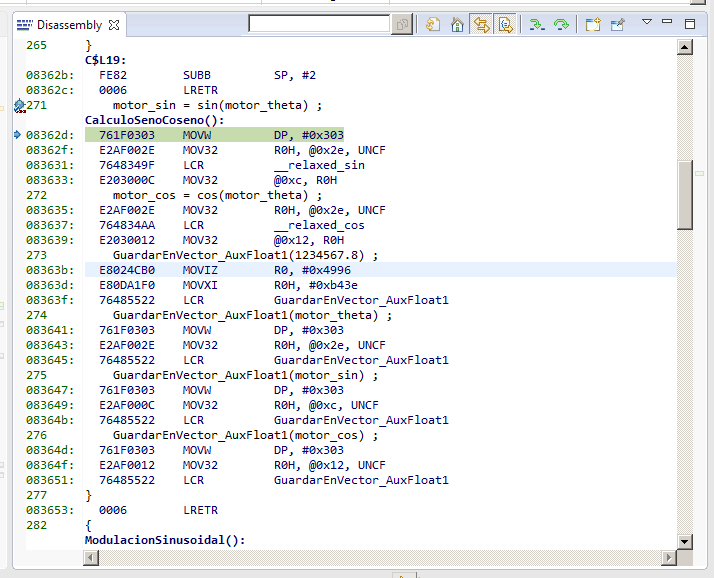Click the disabled Go button beside the address field
This screenshot has height=578, width=714.
[402, 24]
